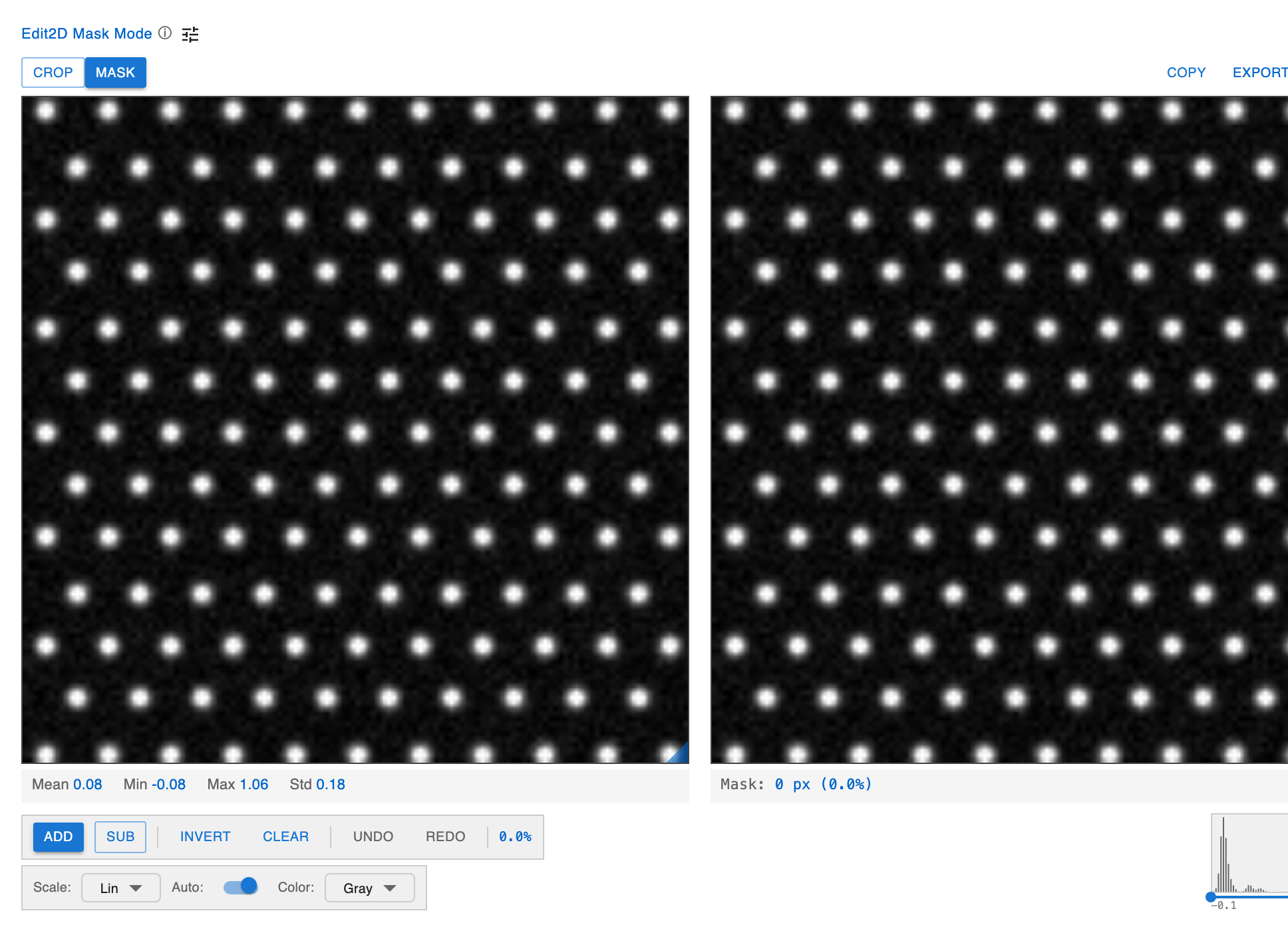Open the Gray color map dropdown
1288x933 pixels.
click(369, 888)
